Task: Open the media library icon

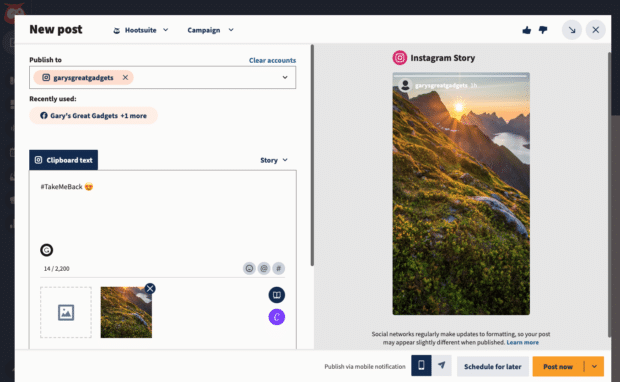Action: tap(277, 295)
